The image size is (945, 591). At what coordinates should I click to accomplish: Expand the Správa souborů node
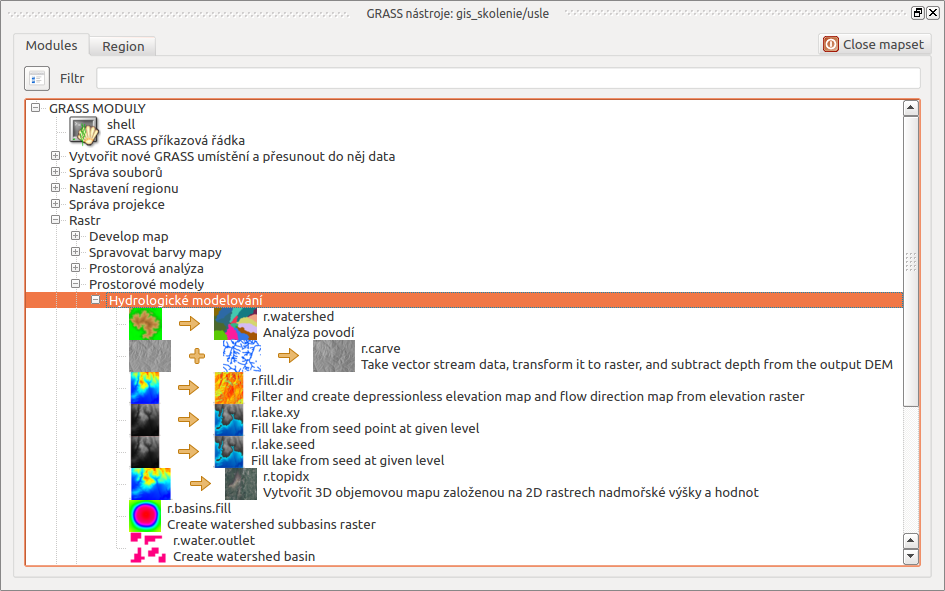(55, 172)
